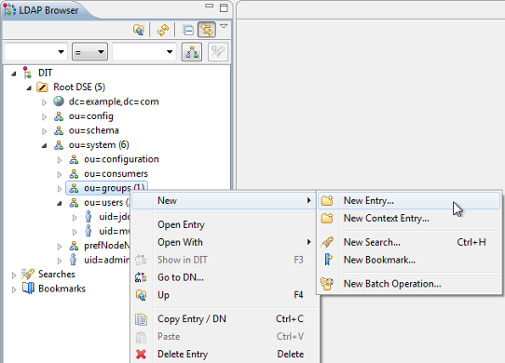Collapse the ou=users entry
Viewport: 505px width, 363px height.
(x=60, y=203)
